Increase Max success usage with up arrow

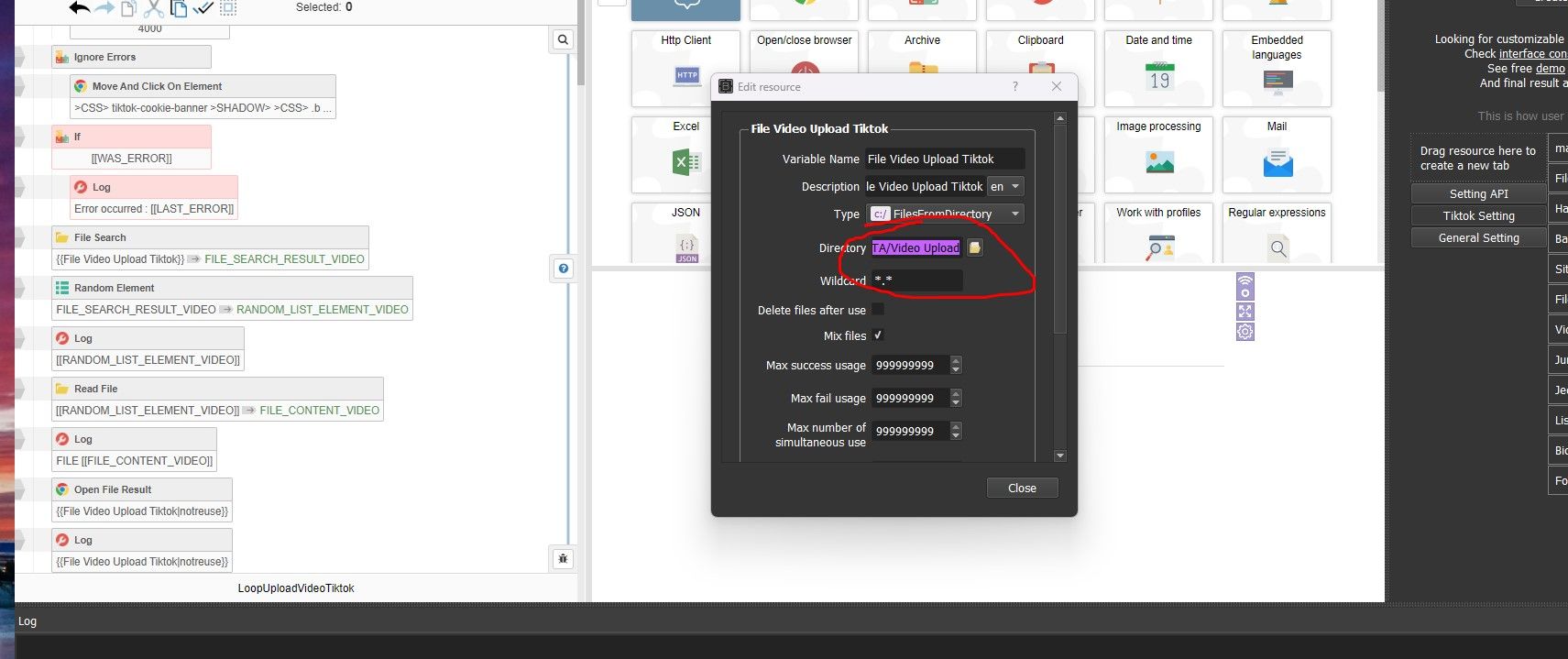point(956,360)
